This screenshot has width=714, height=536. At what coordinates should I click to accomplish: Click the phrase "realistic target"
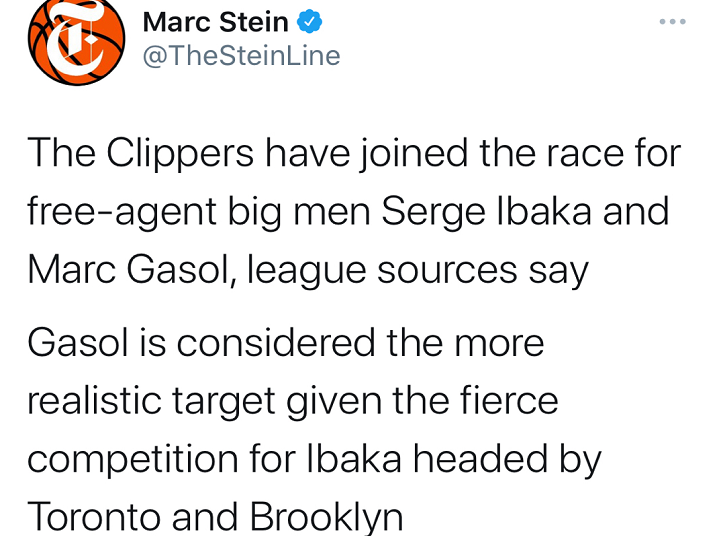151,401
